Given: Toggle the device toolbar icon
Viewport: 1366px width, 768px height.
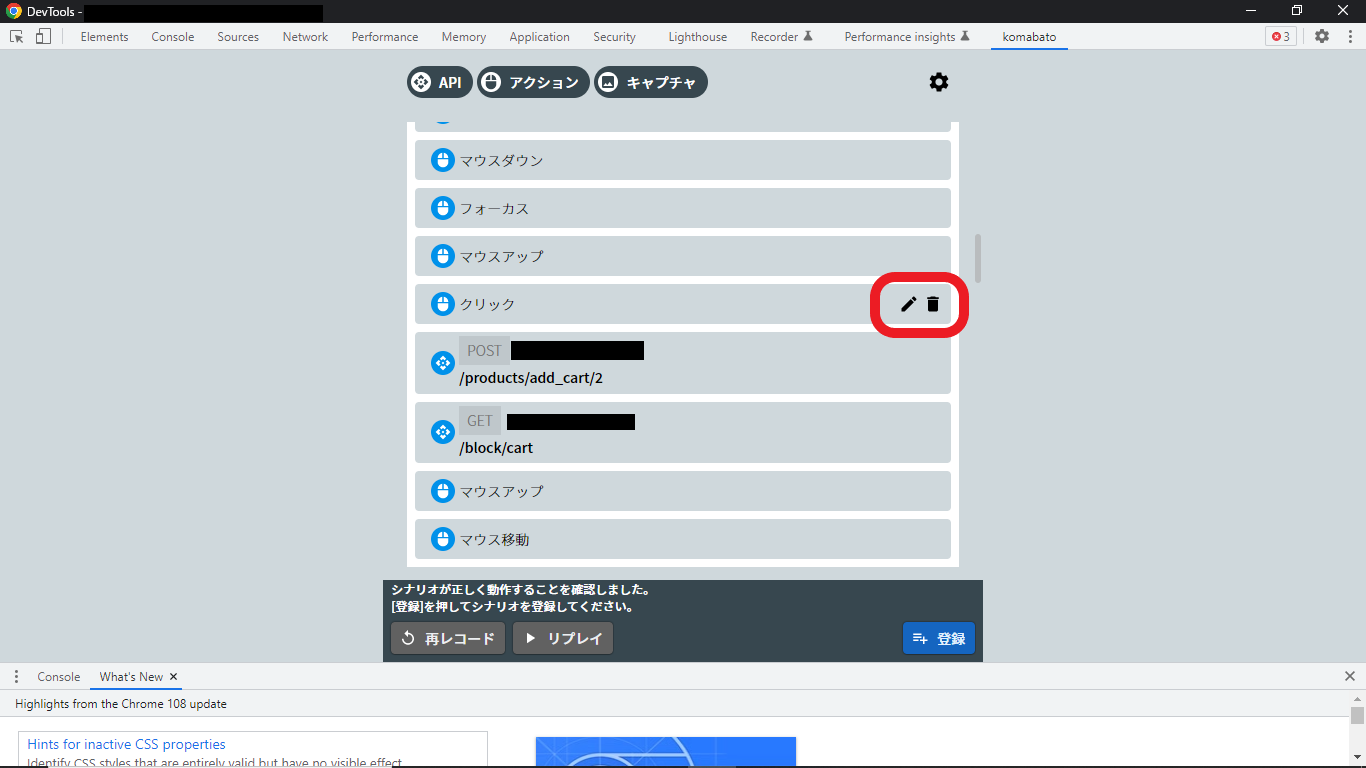Looking at the screenshot, I should click(43, 36).
